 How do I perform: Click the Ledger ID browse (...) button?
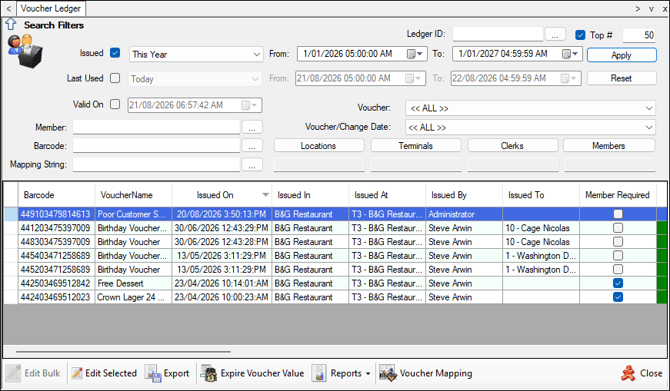[x=555, y=35]
